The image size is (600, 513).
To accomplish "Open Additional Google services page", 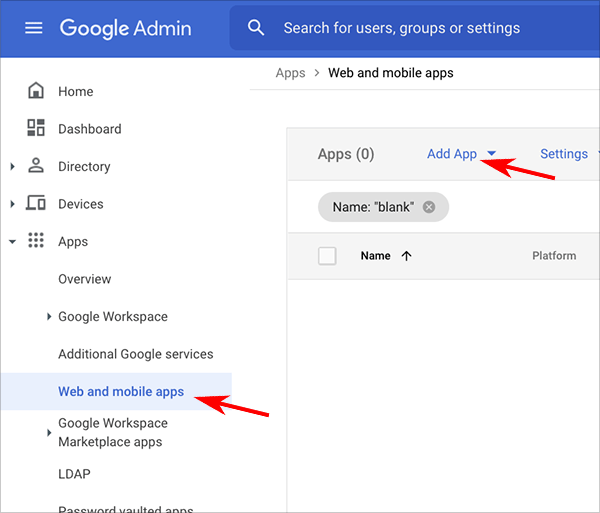I will [x=135, y=354].
